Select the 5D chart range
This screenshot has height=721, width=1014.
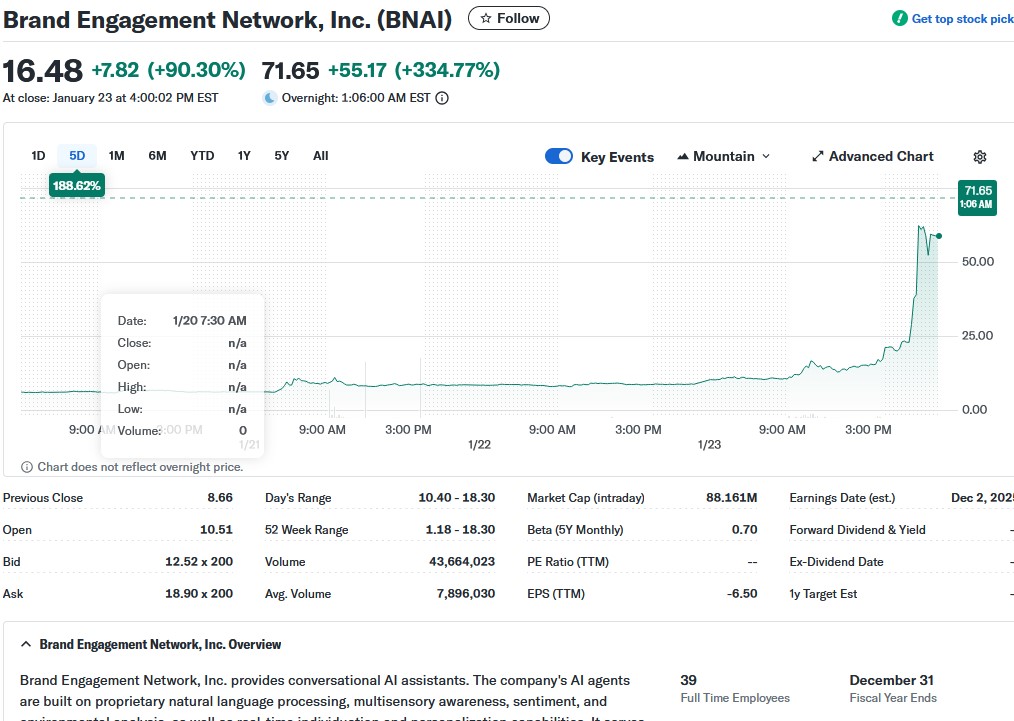pos(77,156)
